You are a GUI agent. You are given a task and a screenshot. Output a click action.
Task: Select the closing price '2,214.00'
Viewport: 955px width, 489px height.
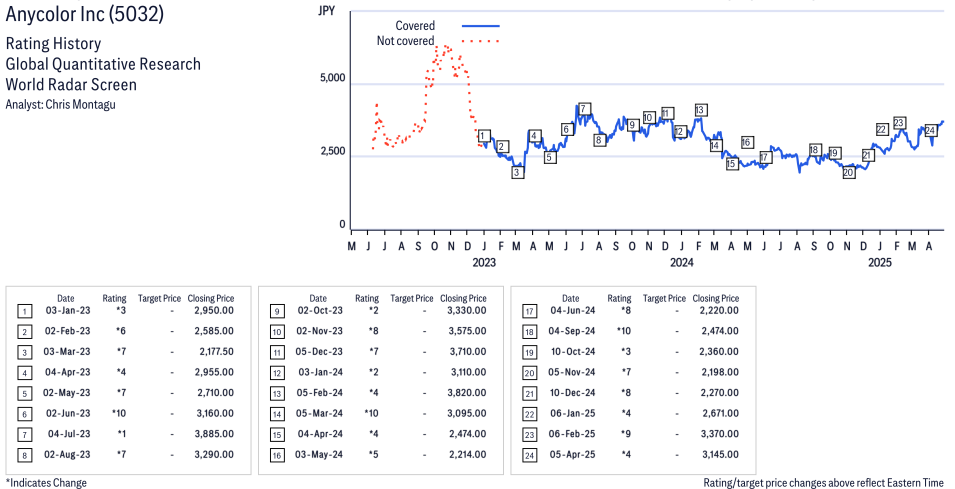(467, 454)
